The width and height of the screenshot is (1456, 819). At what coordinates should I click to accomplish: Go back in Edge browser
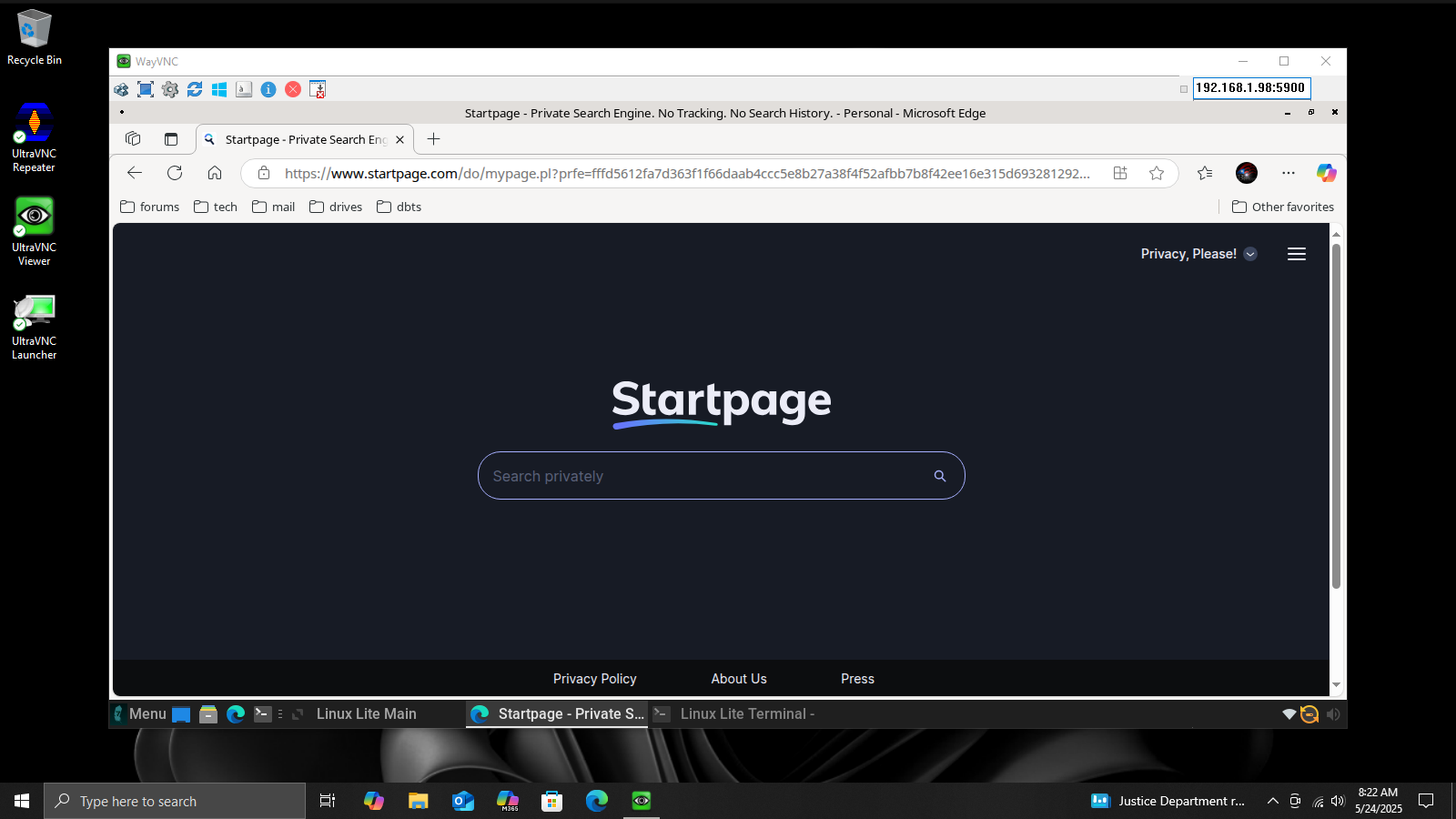135,173
